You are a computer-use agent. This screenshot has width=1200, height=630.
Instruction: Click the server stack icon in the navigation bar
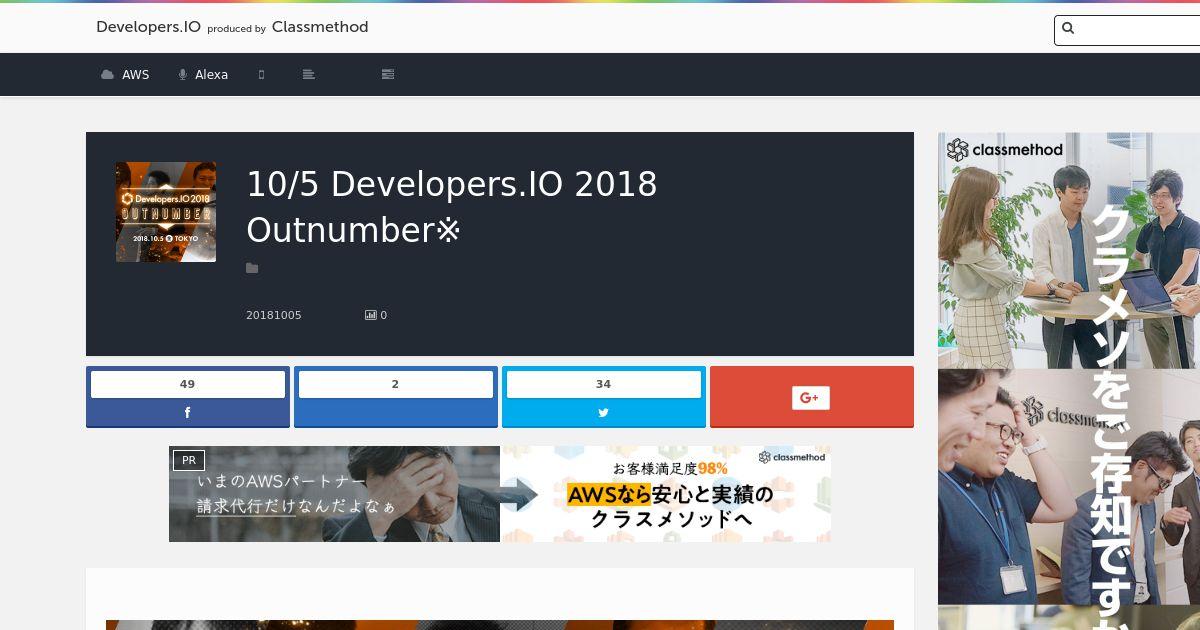388,75
